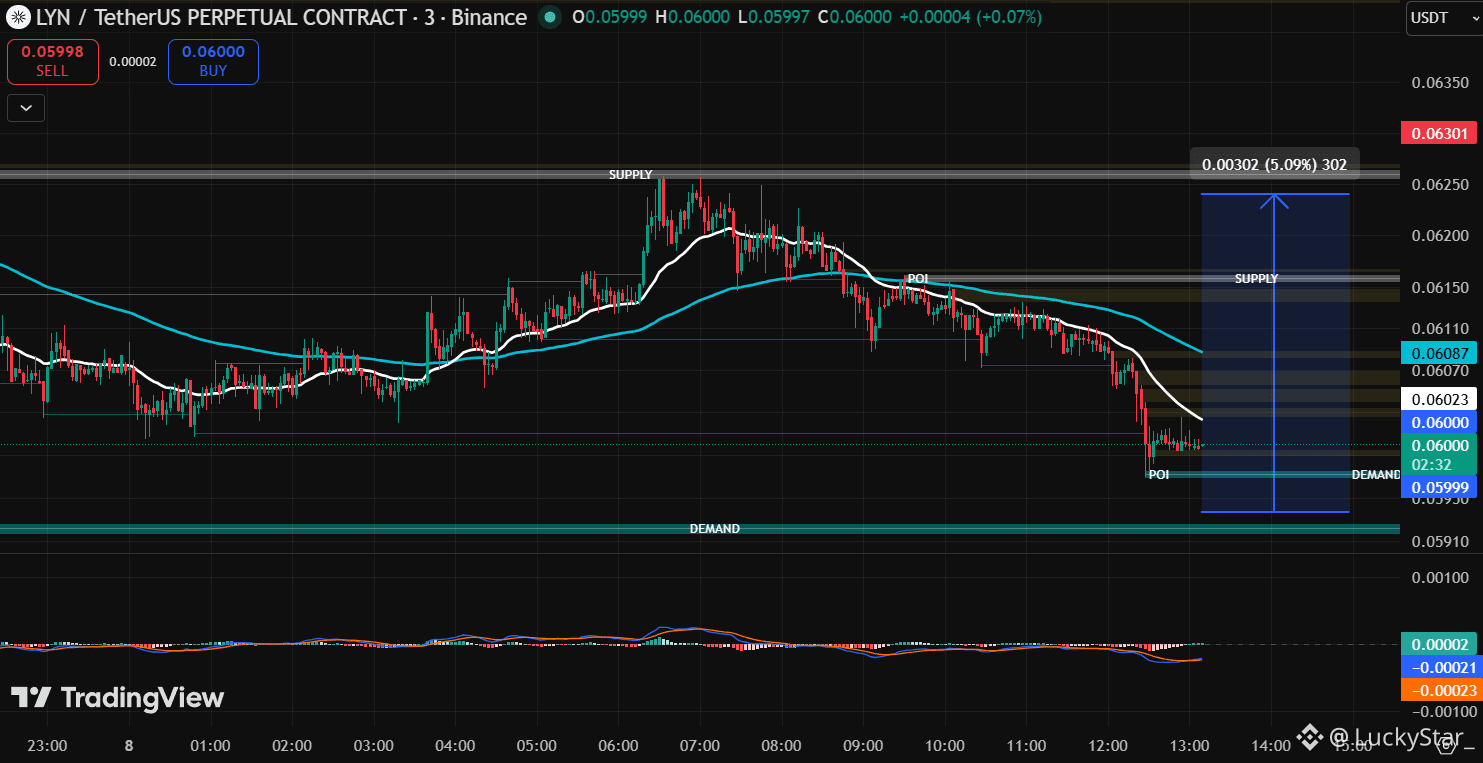Click the 13:00 time axis label
Image resolution: width=1483 pixels, height=763 pixels.
coord(1189,745)
